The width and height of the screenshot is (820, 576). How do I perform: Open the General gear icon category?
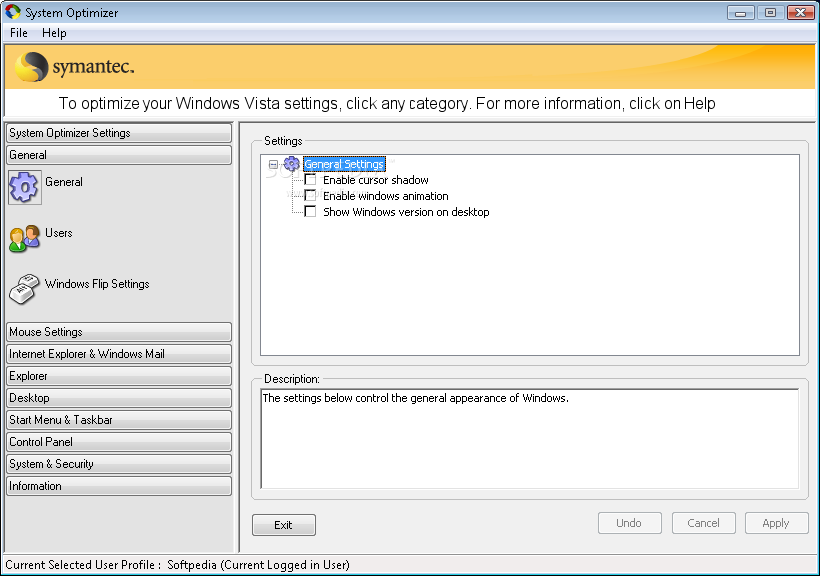tap(25, 187)
